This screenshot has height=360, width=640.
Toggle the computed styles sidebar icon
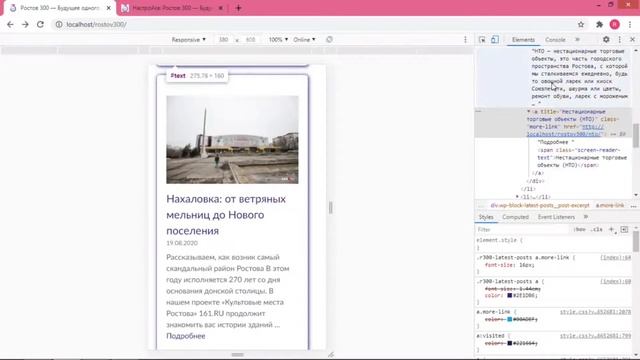(x=624, y=230)
